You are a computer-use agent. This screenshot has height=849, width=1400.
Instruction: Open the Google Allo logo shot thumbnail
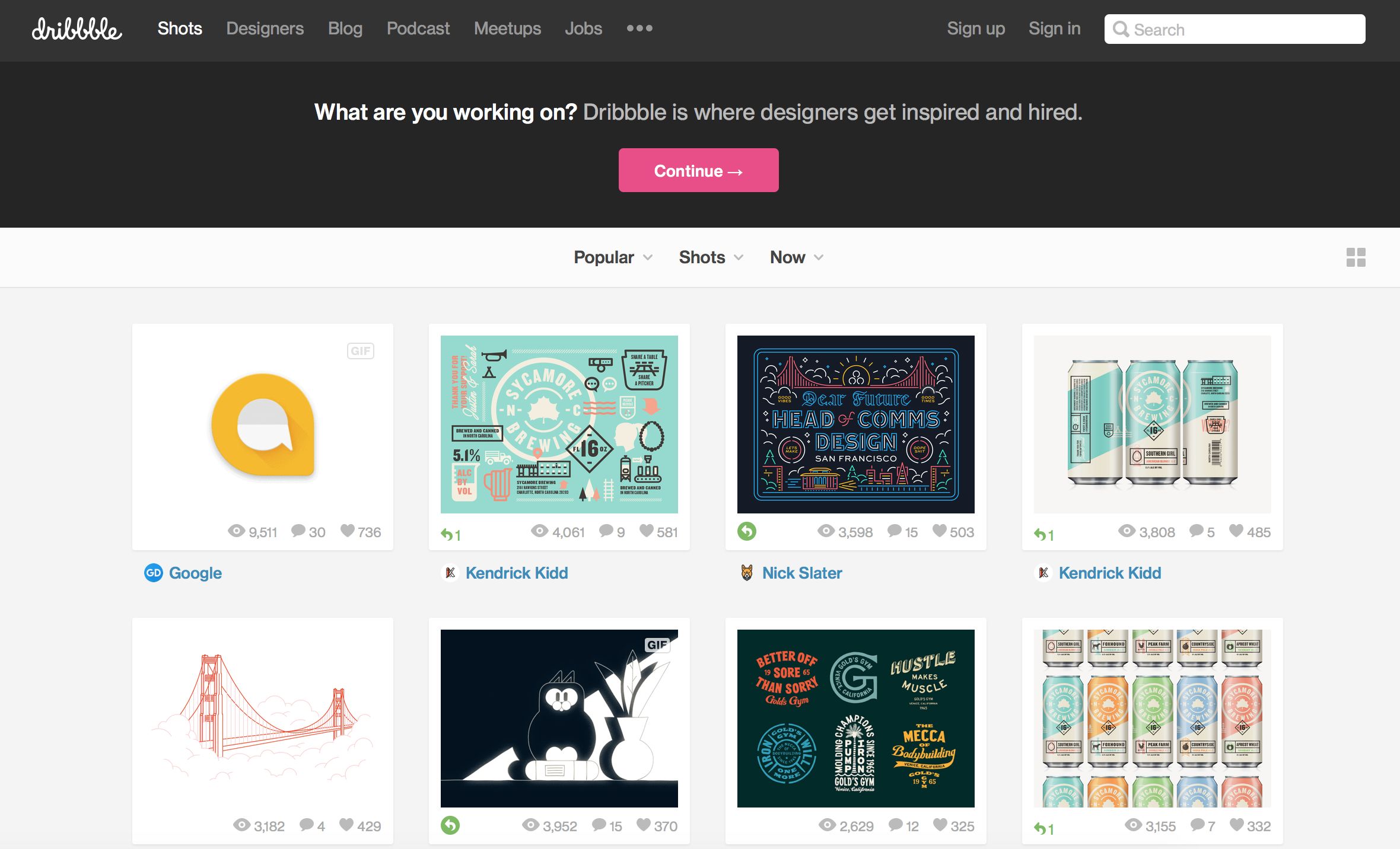tap(263, 425)
